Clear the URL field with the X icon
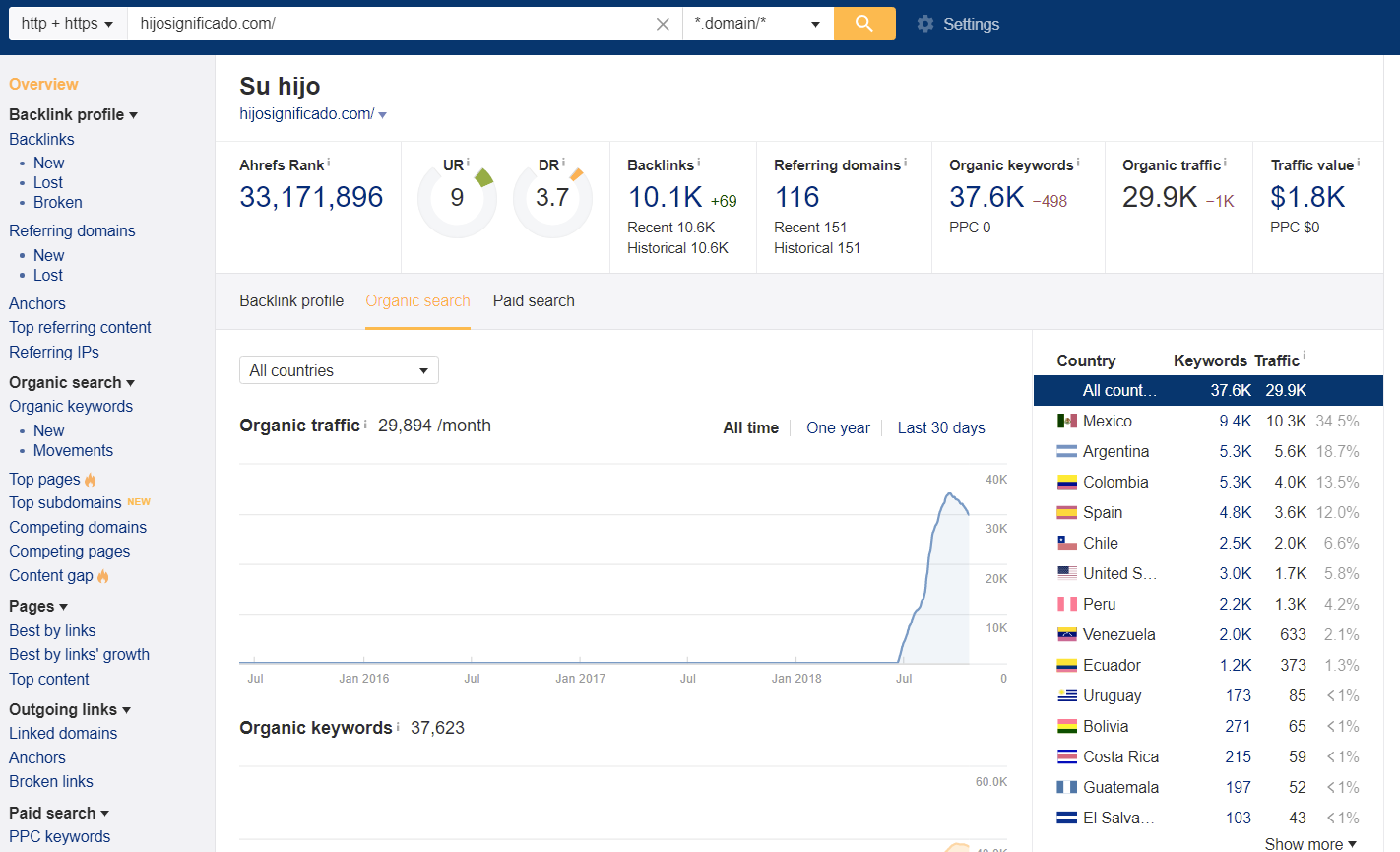The height and width of the screenshot is (852, 1400). 663,24
